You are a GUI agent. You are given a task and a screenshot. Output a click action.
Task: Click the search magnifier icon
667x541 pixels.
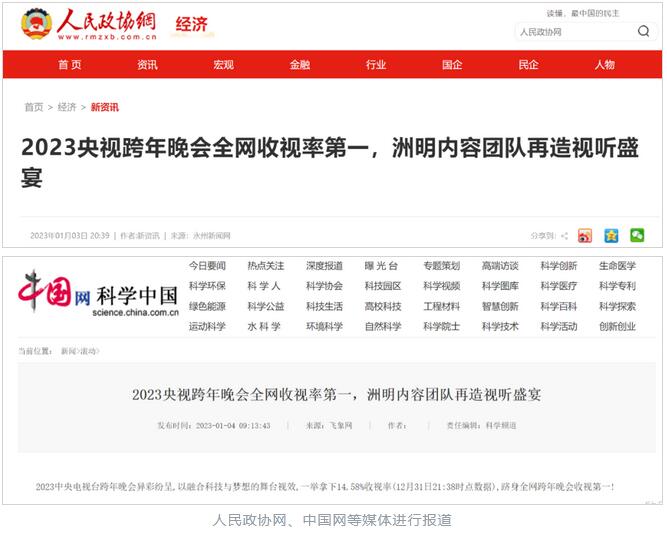tap(643, 31)
